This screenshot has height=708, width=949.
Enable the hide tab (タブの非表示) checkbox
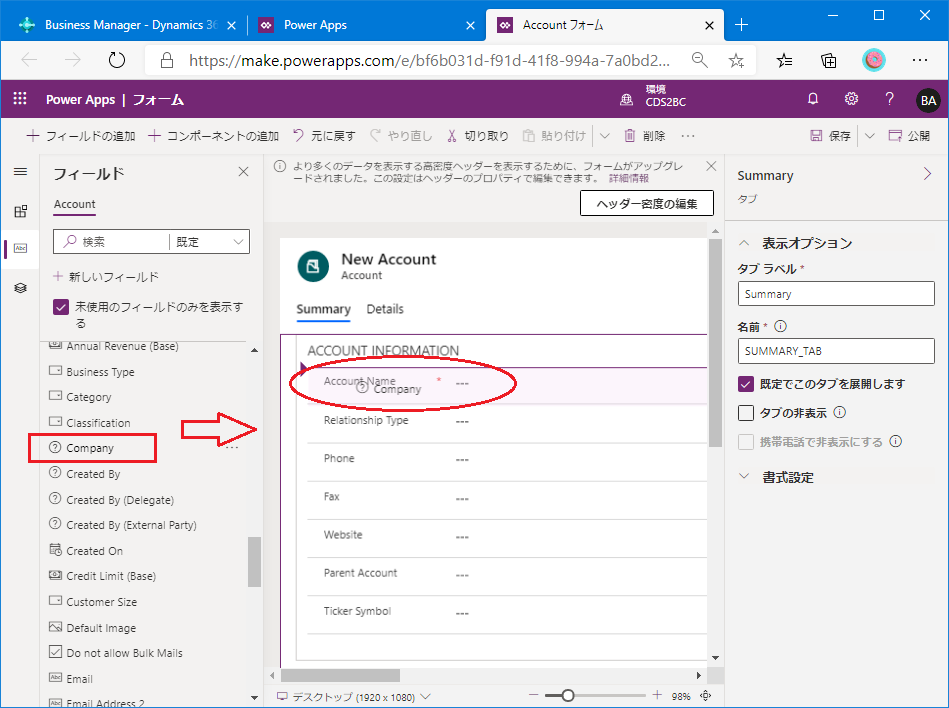coord(746,412)
